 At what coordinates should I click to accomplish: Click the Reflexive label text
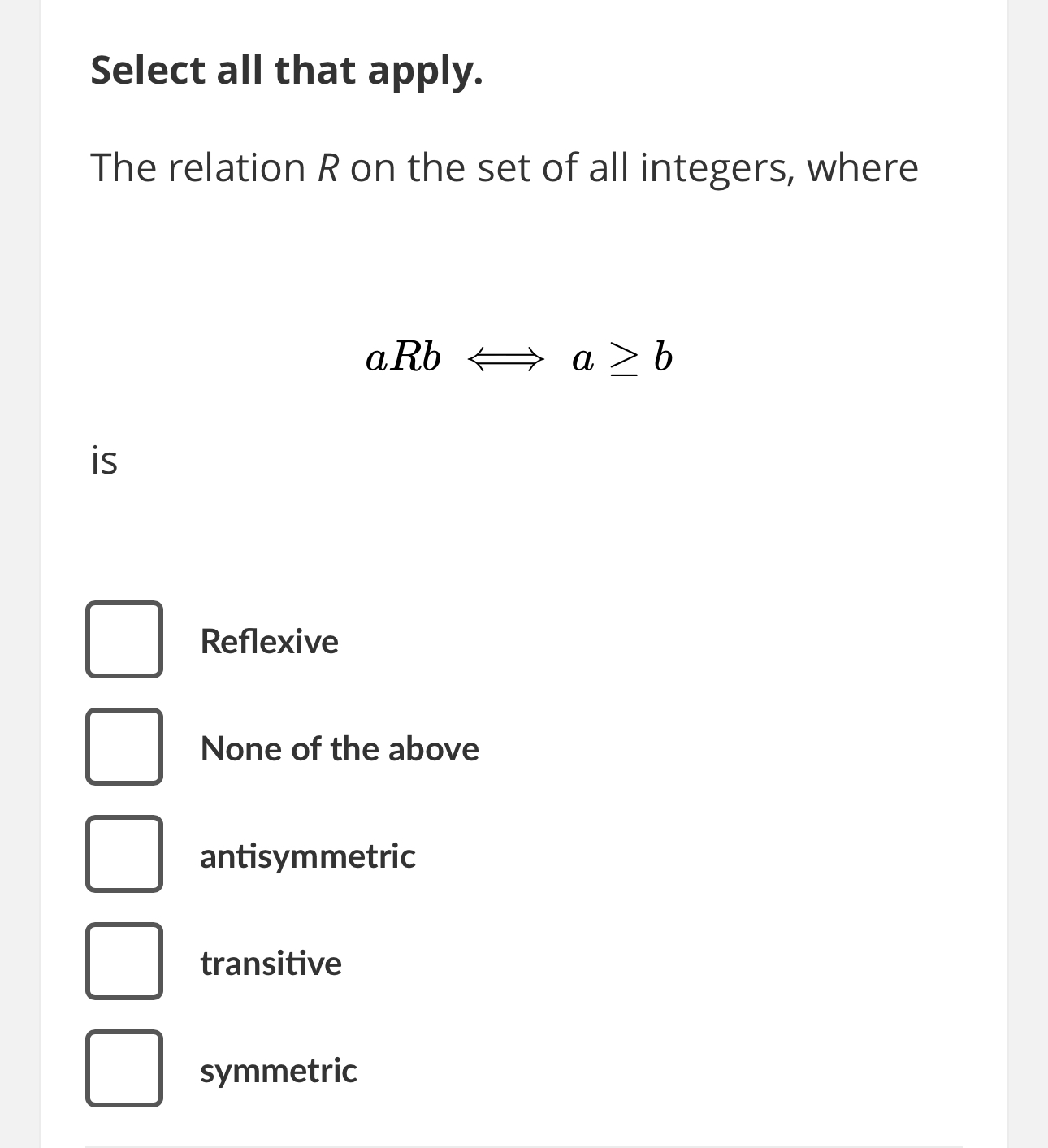(269, 641)
